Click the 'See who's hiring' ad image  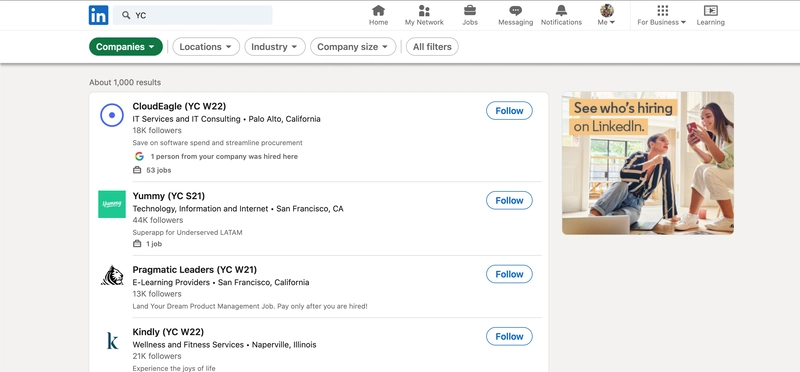(x=648, y=163)
